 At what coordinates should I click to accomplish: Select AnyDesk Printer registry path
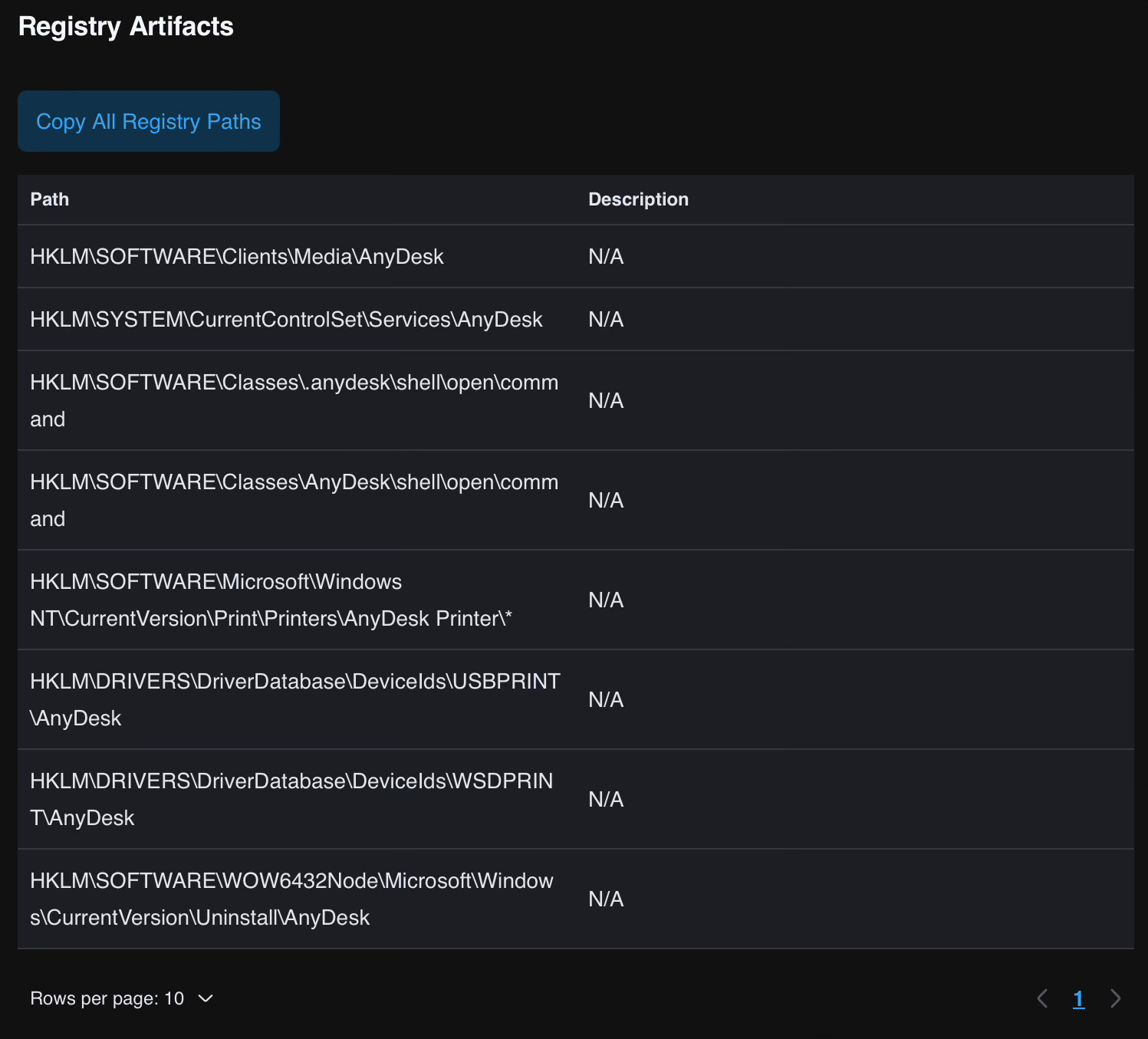click(x=271, y=600)
